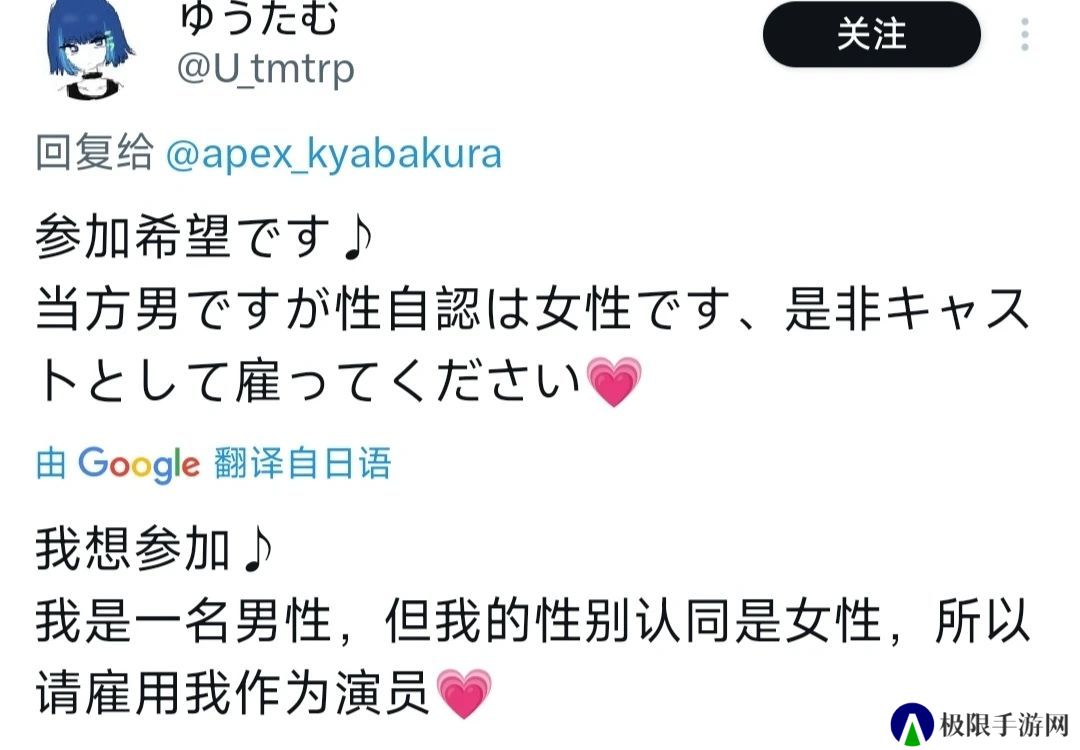Click the 由 Google 翻译自日语 link
1080x750 pixels.
(x=214, y=463)
